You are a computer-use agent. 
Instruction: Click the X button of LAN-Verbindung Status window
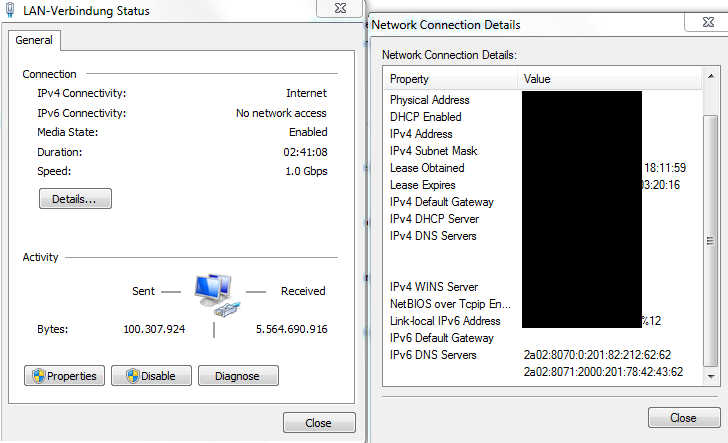(x=340, y=8)
